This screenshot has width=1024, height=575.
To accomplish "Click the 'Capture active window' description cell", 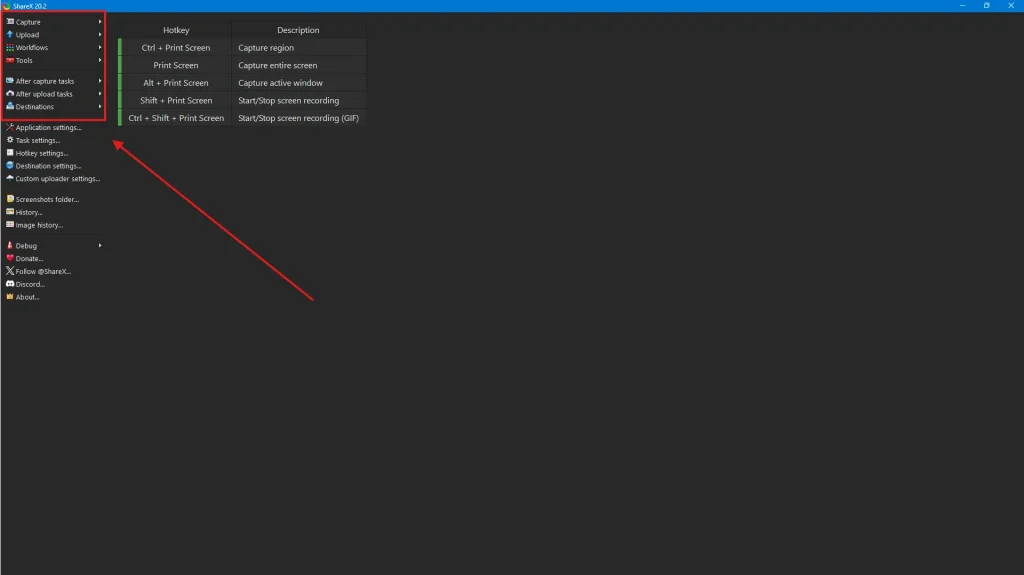I will click(x=298, y=83).
